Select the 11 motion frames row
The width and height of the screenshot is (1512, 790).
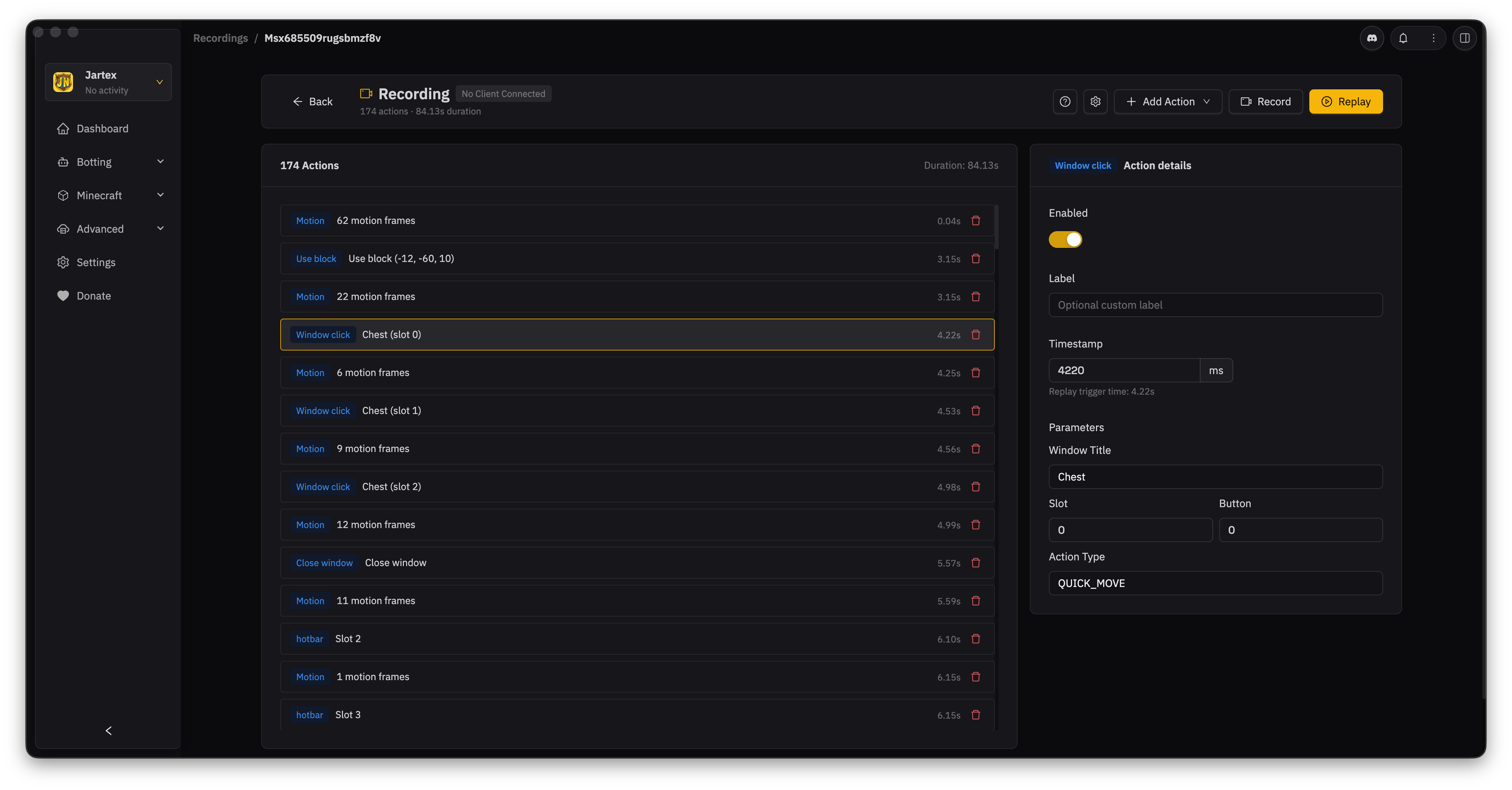[637, 601]
